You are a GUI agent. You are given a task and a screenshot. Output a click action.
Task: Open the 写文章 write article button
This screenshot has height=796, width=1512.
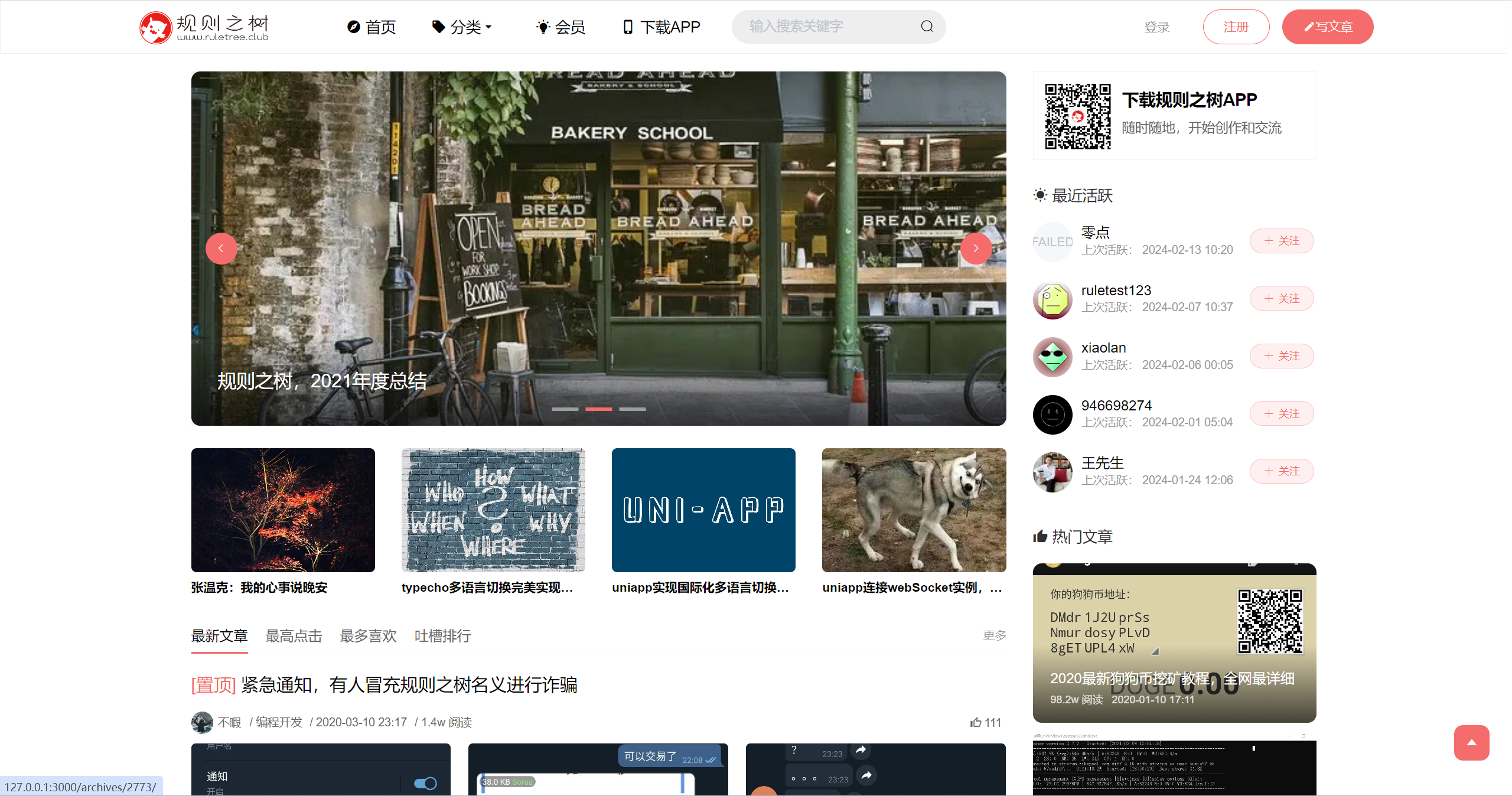(x=1327, y=27)
